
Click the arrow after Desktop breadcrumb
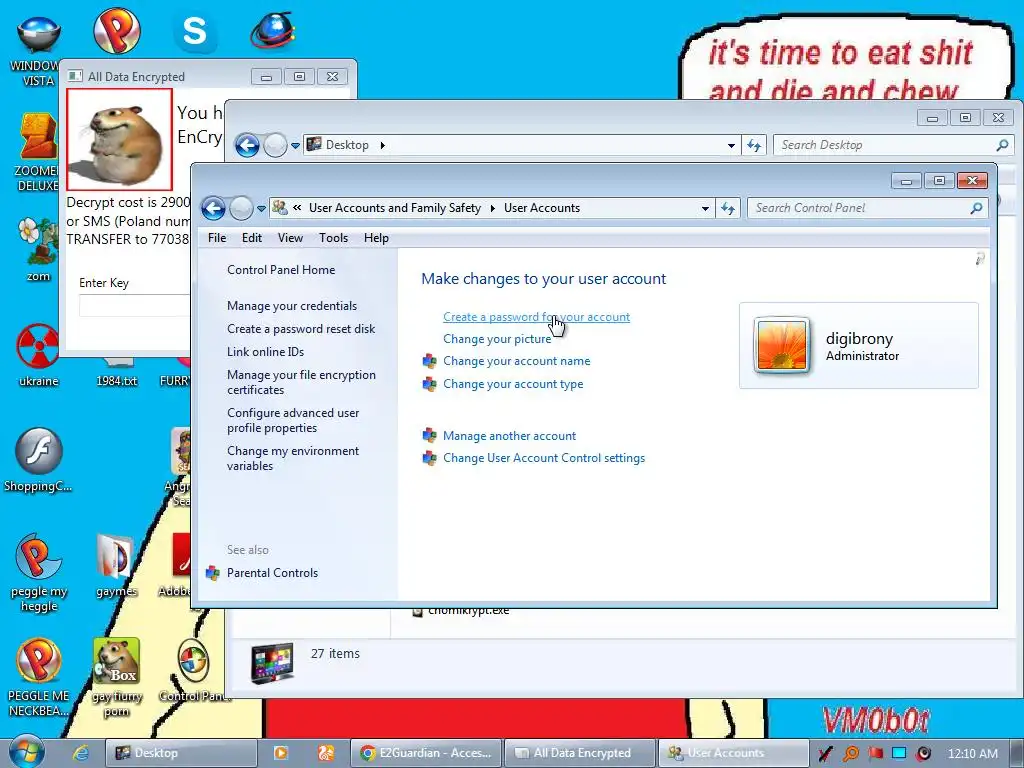[382, 145]
